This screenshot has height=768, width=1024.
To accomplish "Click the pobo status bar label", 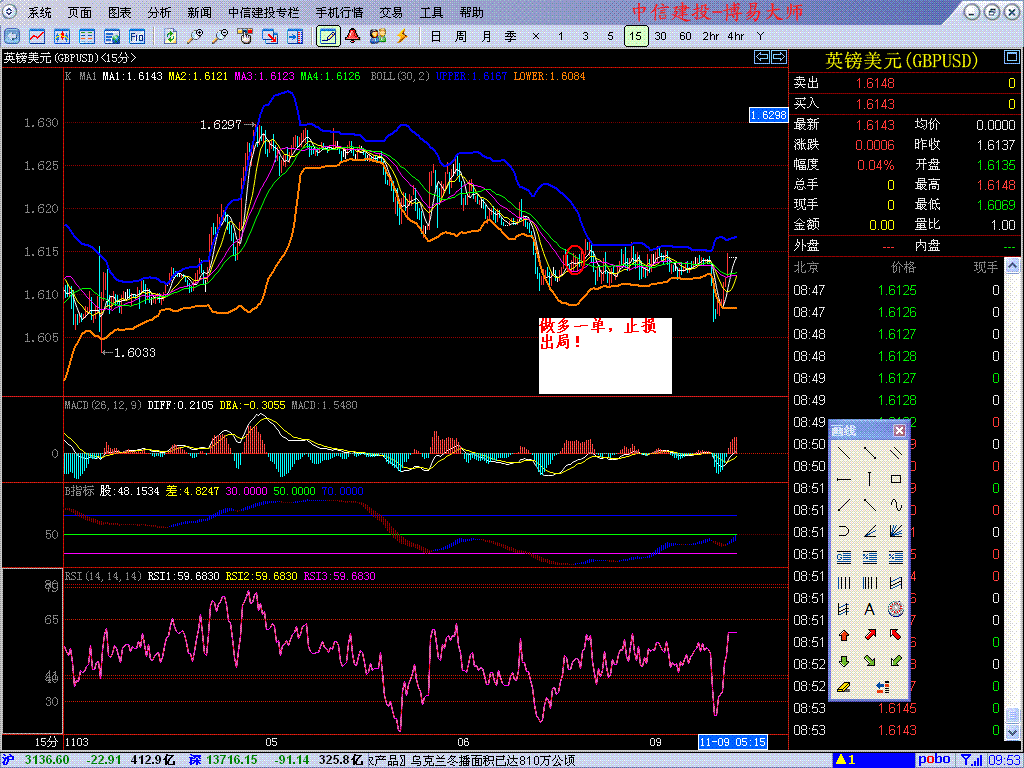I will pos(935,760).
